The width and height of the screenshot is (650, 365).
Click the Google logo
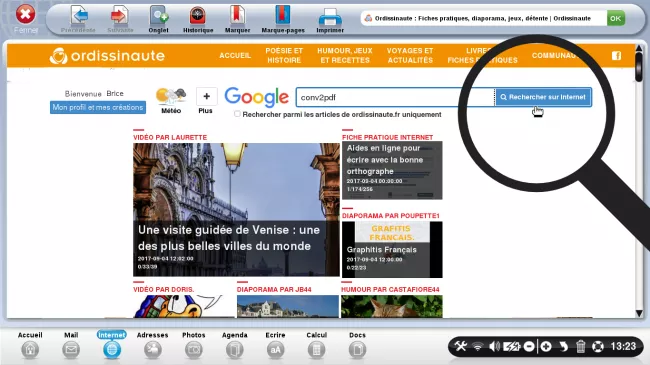click(x=257, y=97)
